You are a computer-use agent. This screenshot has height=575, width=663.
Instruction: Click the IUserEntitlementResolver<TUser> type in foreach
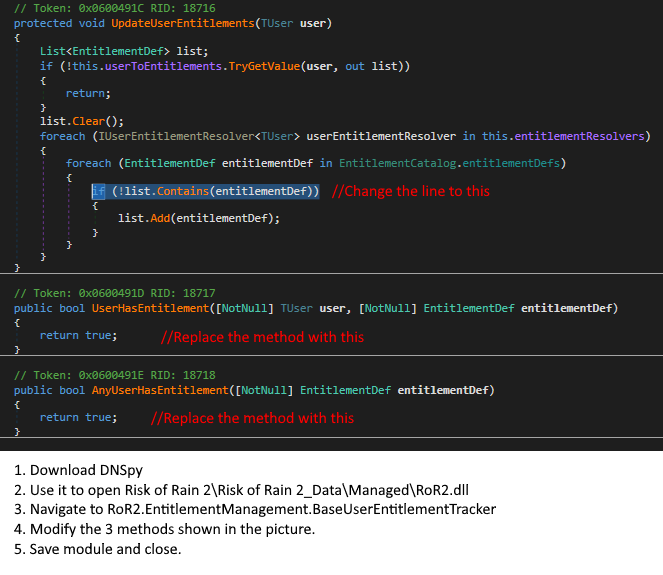click(199, 137)
